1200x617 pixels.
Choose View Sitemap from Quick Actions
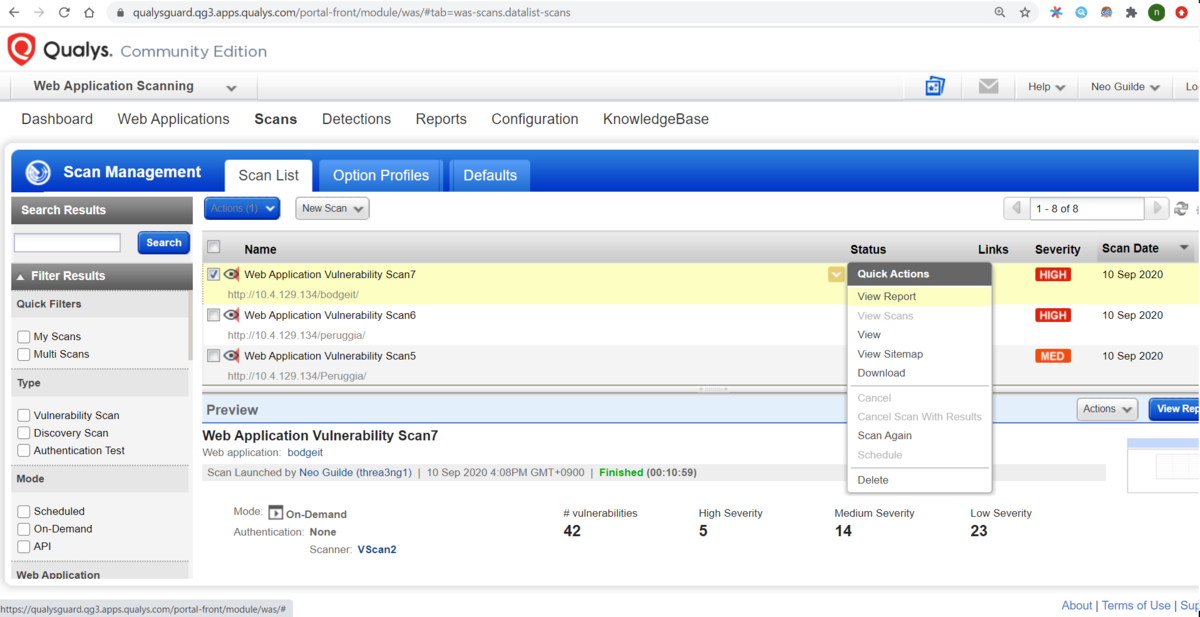point(890,354)
